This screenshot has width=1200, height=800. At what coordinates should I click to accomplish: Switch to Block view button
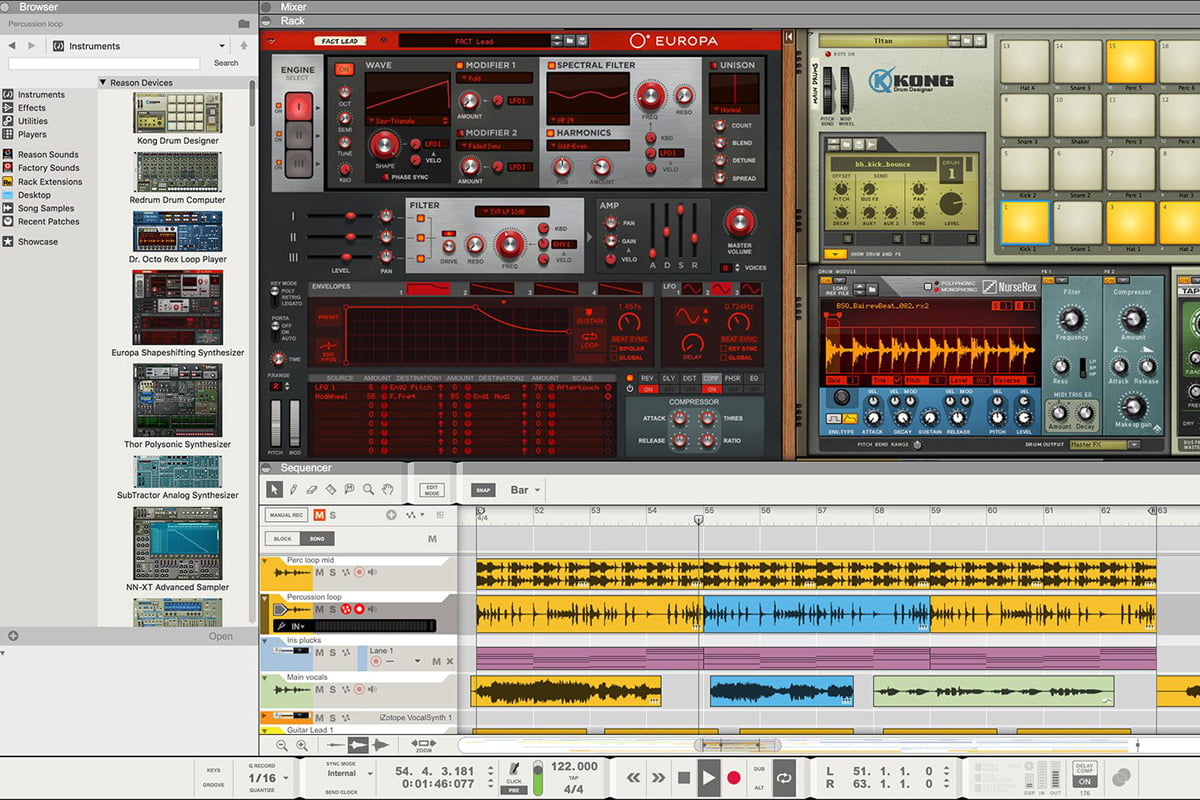282,538
